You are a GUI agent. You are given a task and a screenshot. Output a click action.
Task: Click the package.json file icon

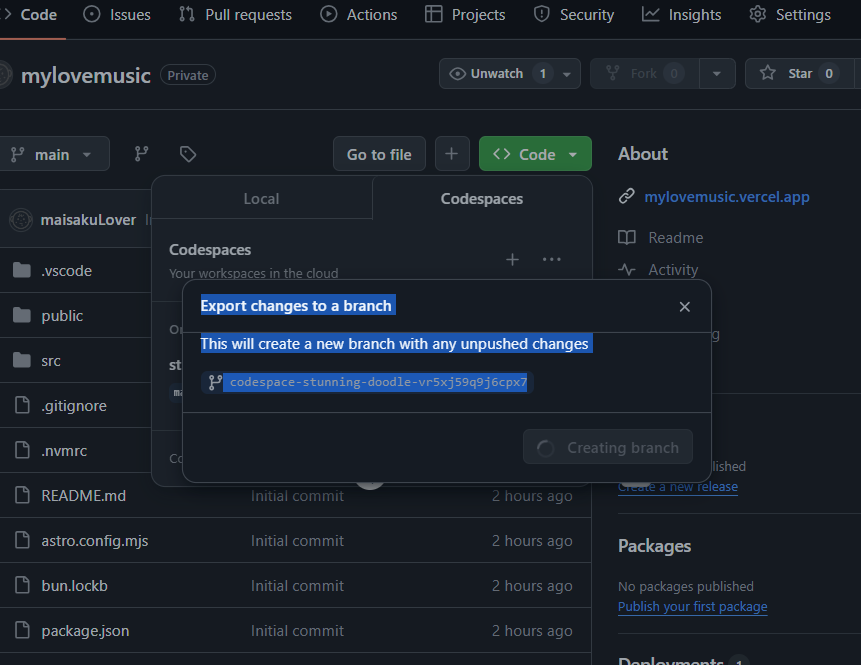point(22,630)
